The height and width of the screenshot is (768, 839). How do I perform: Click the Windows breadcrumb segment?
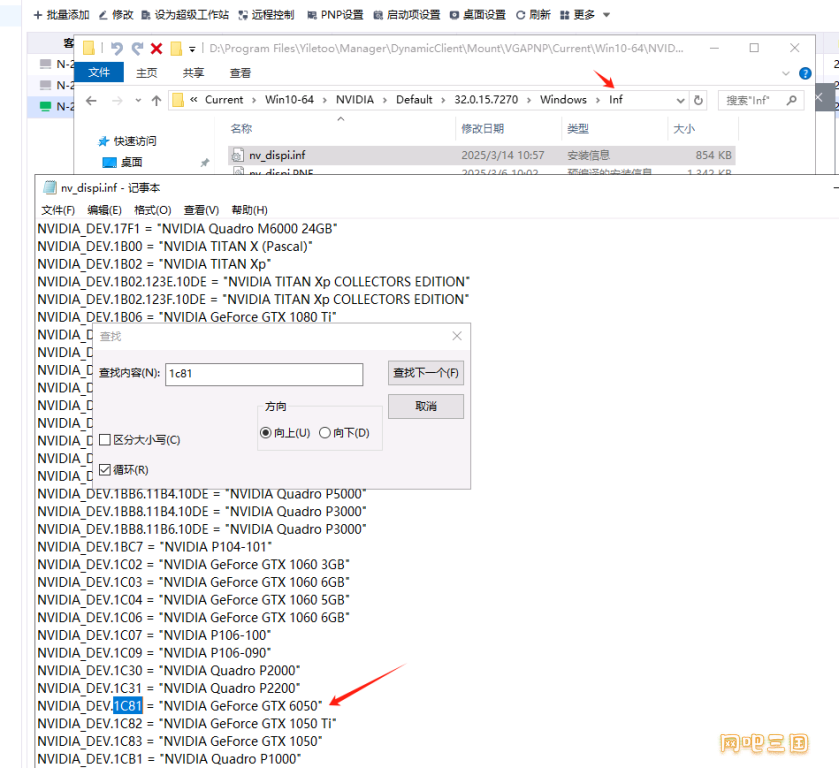tap(563, 100)
